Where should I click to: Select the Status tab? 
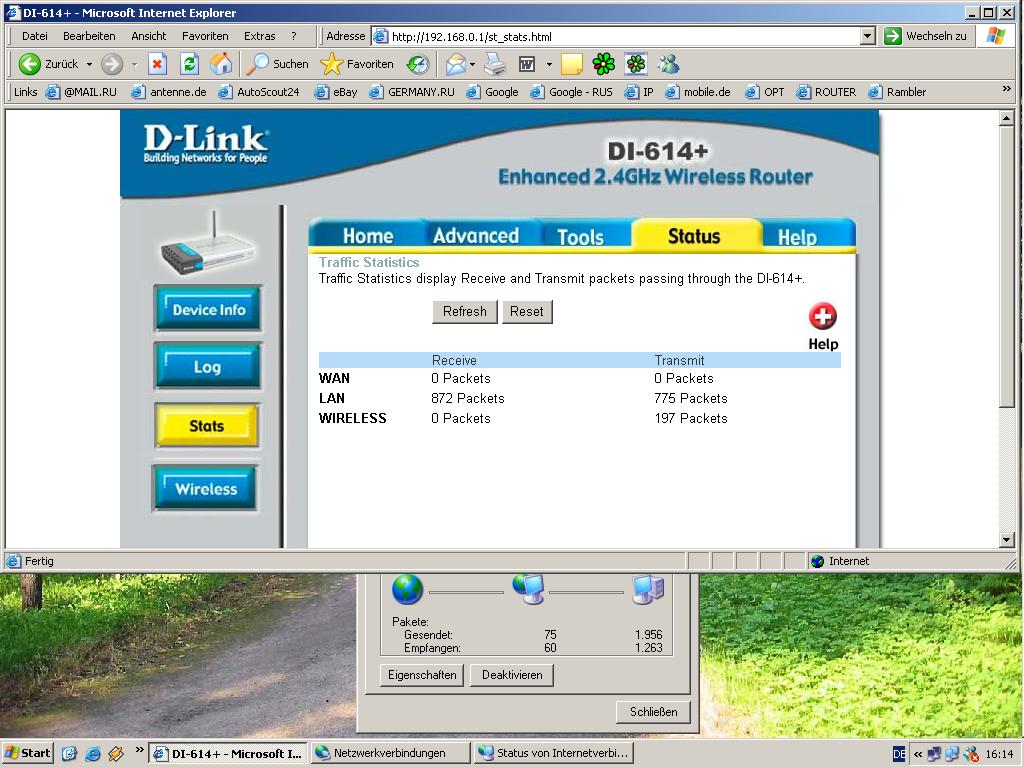(x=694, y=236)
